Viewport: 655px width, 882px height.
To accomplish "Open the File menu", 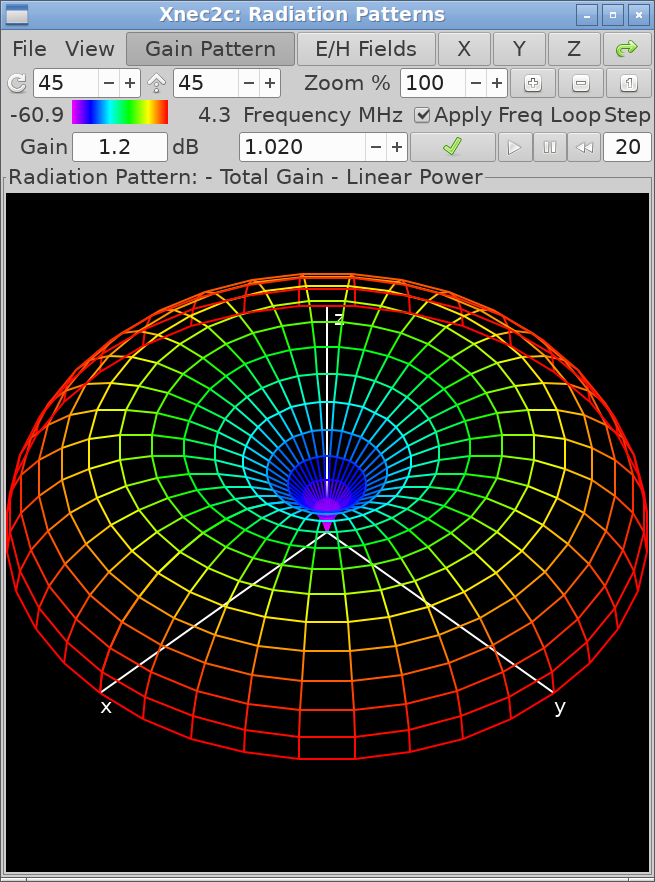I will 30,49.
